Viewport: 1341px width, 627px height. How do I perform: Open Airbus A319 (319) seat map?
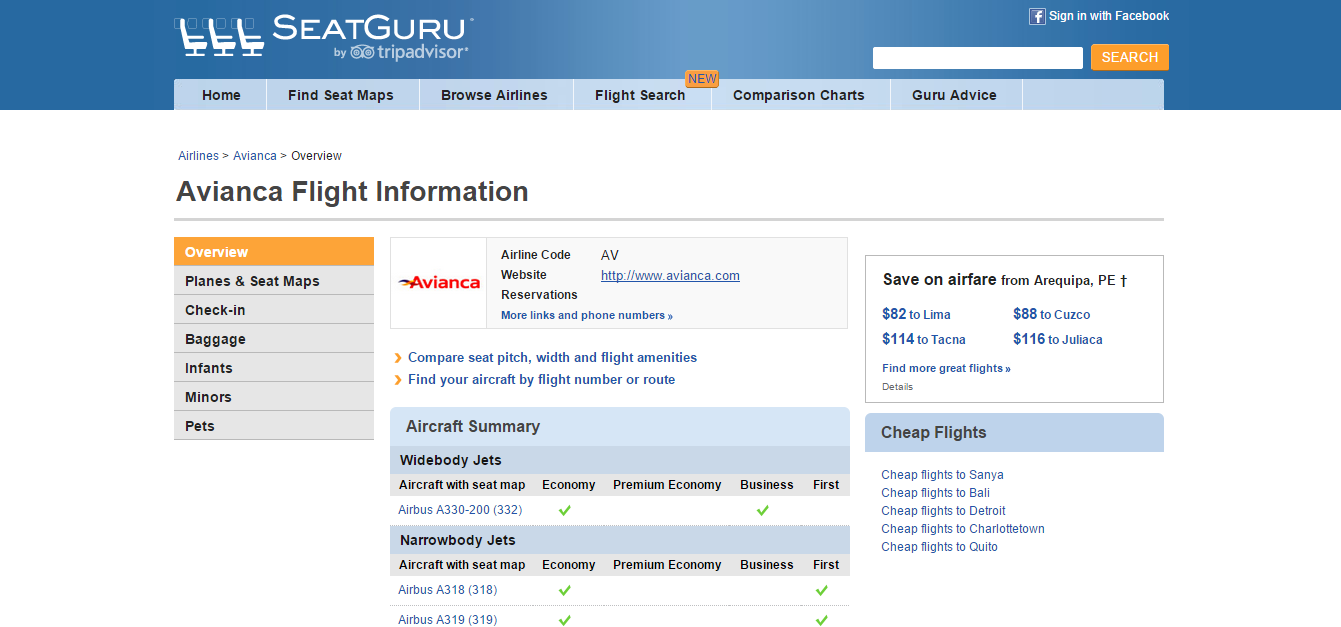(x=447, y=620)
